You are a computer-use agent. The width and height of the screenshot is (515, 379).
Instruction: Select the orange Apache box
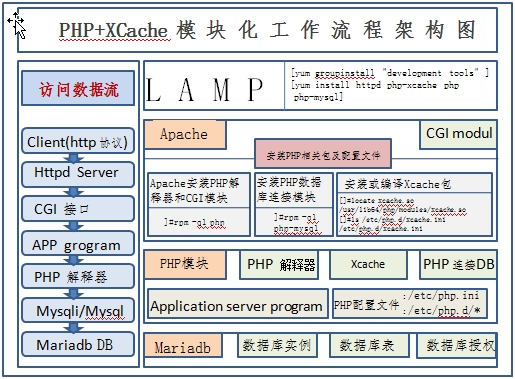click(x=185, y=135)
